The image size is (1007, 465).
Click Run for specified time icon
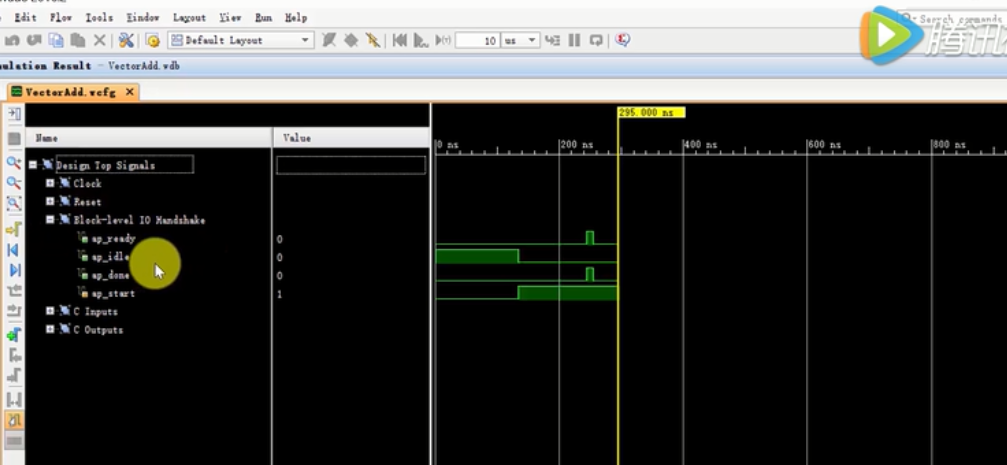(443, 40)
